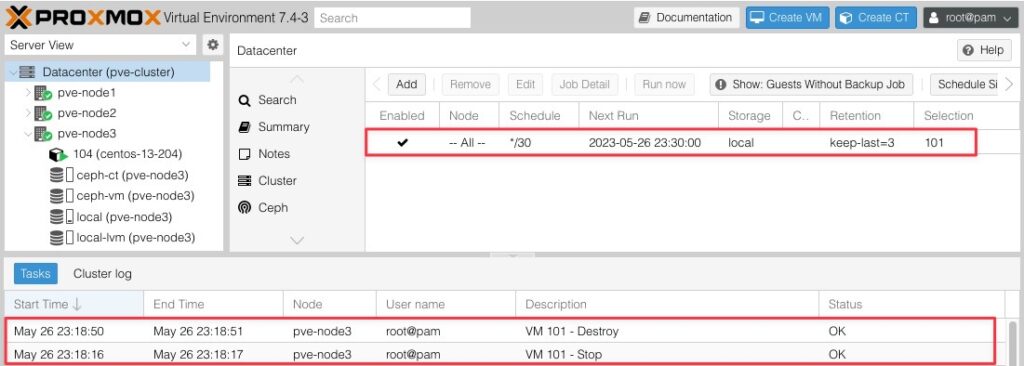Click the exclamation icon on Guests Without Backup Job

click(x=720, y=84)
